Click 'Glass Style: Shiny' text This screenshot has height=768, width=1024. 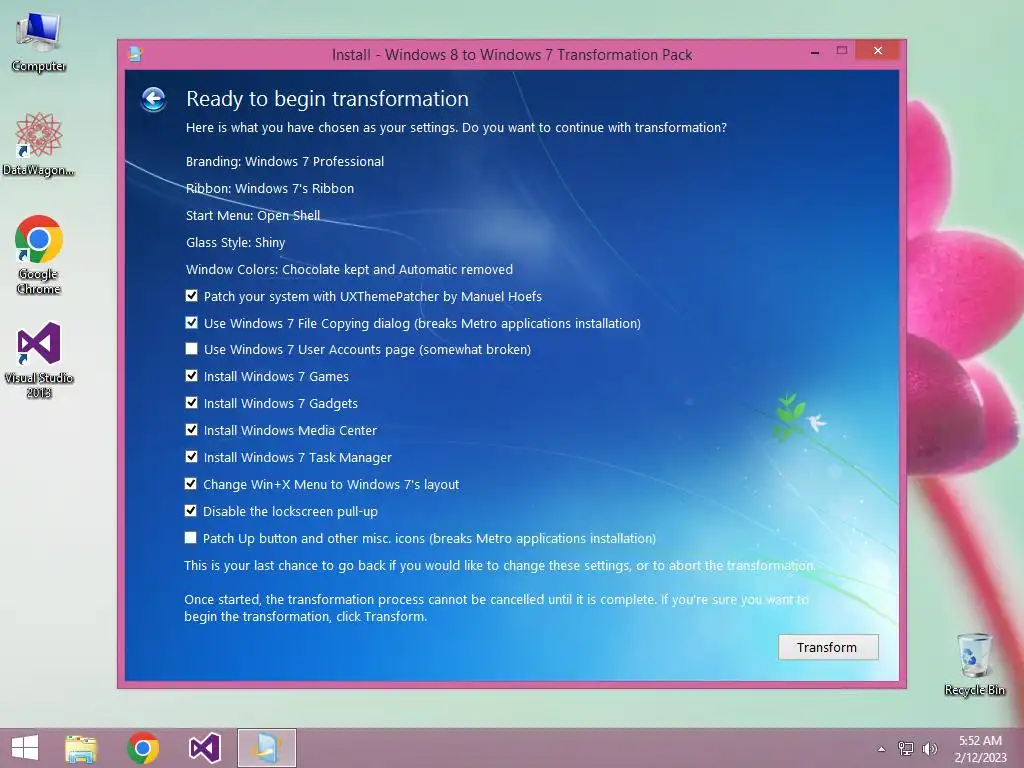coord(235,242)
